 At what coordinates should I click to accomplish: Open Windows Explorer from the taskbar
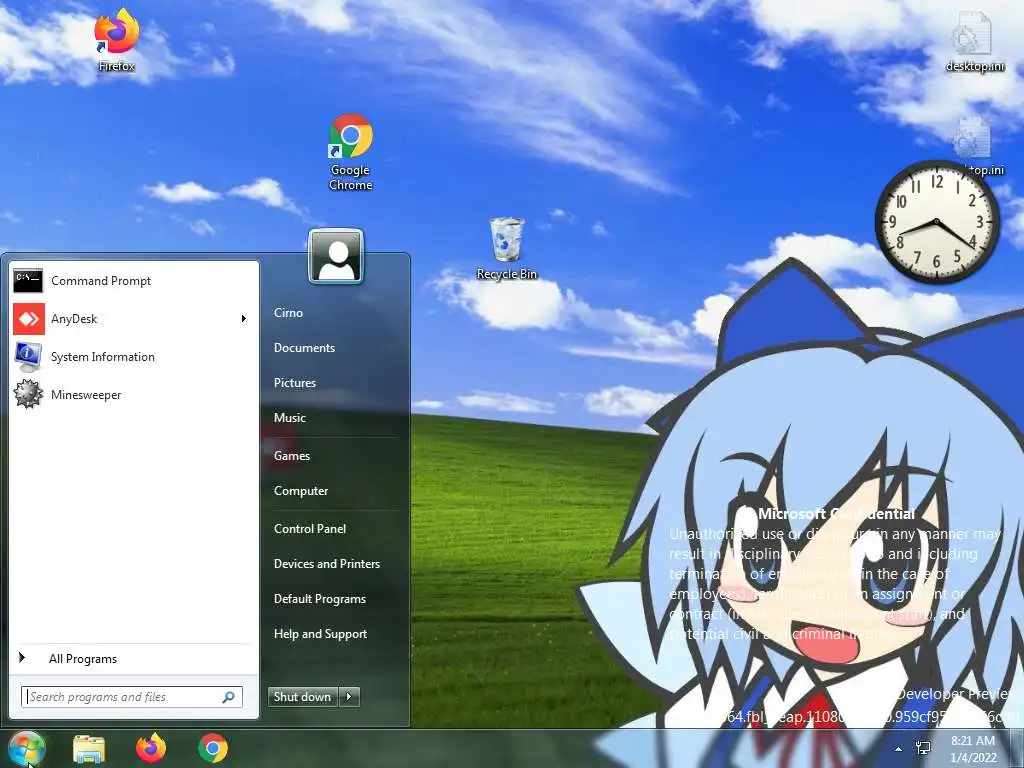click(x=89, y=748)
